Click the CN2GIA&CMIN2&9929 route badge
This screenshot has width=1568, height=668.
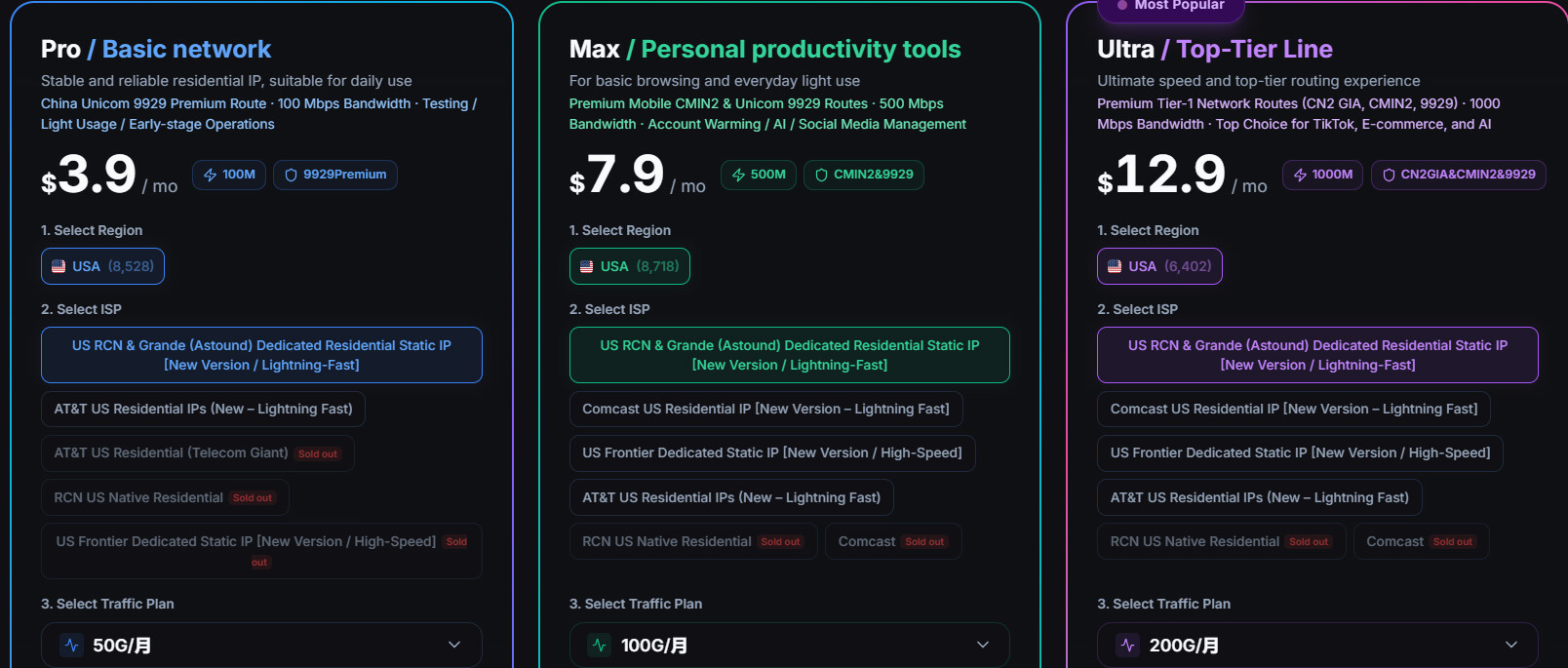pos(1459,175)
